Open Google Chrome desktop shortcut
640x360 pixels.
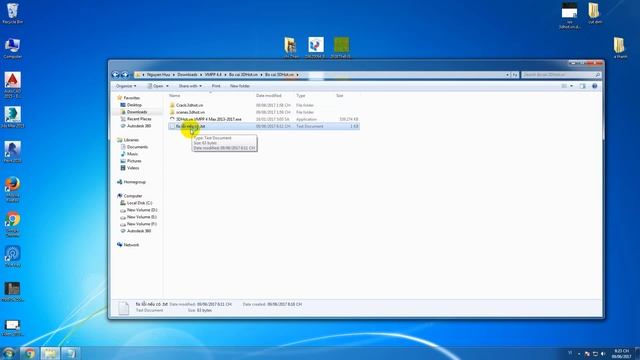(x=12, y=224)
